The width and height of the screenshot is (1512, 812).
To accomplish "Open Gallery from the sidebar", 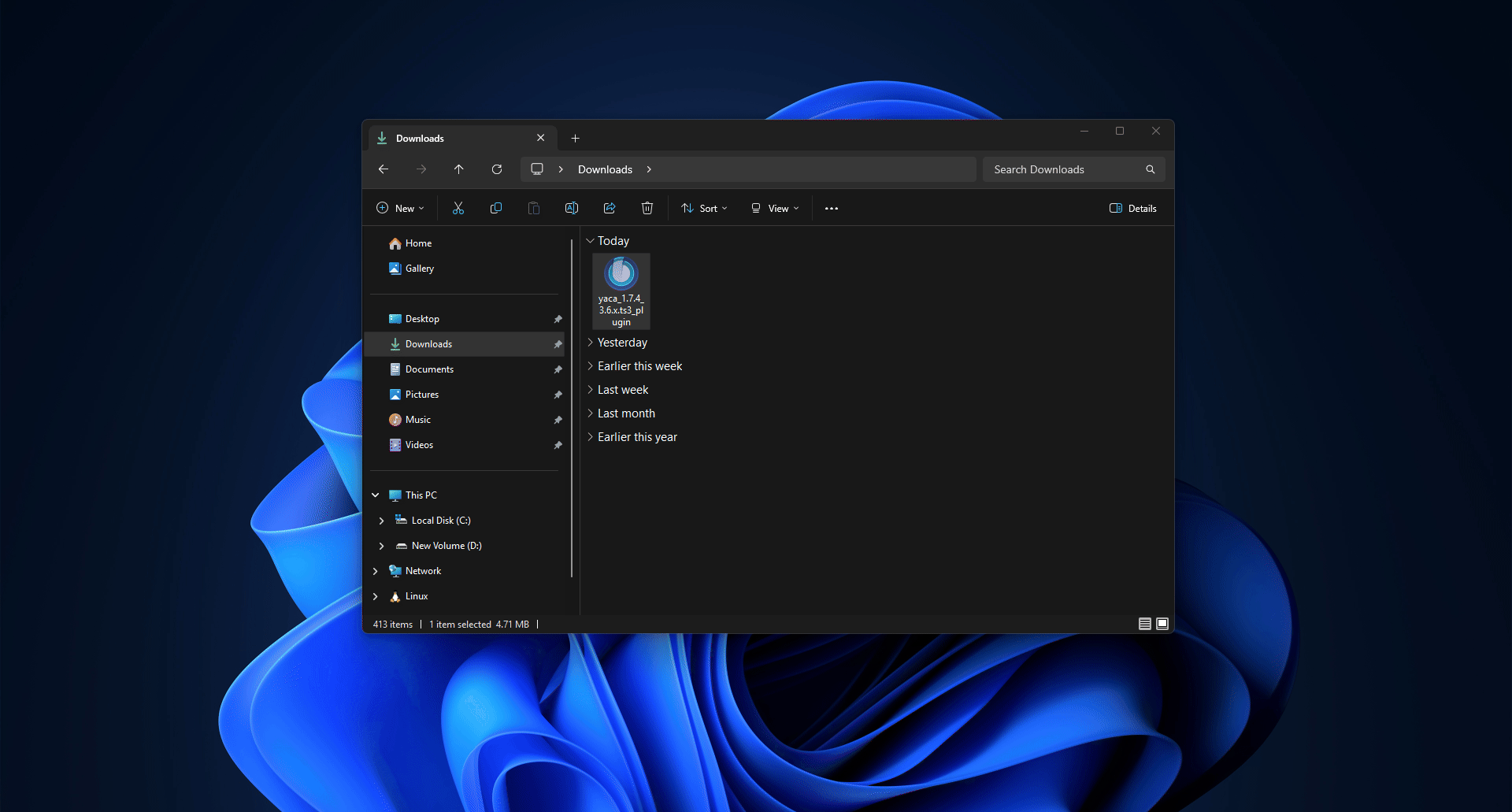I will (x=419, y=268).
